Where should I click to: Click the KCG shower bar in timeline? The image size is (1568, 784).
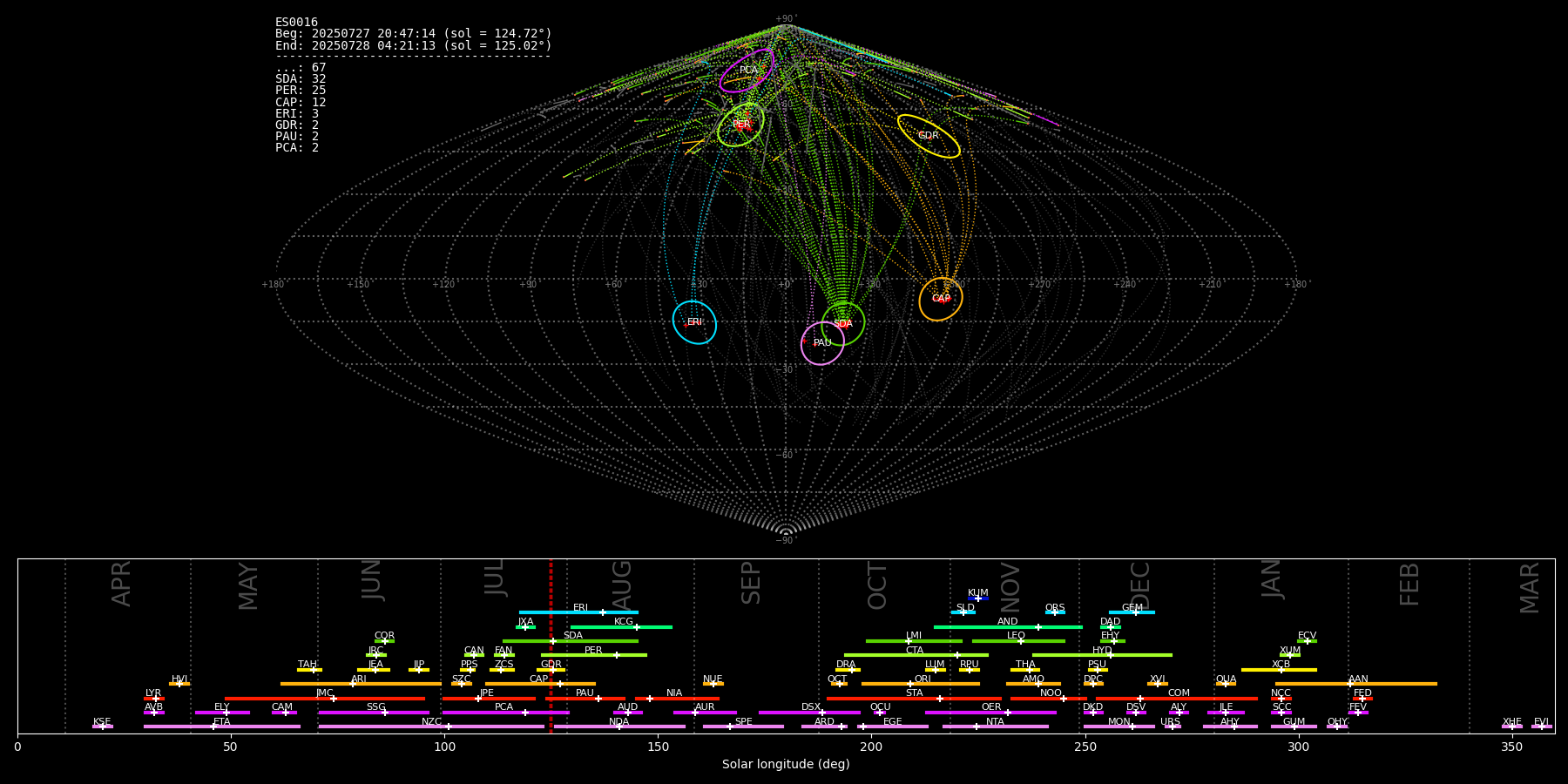coord(621,626)
